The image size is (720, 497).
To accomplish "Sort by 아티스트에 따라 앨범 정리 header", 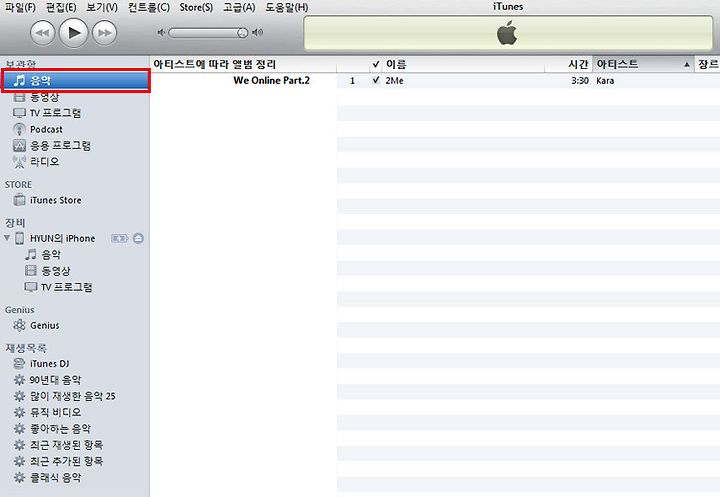I will (243, 64).
